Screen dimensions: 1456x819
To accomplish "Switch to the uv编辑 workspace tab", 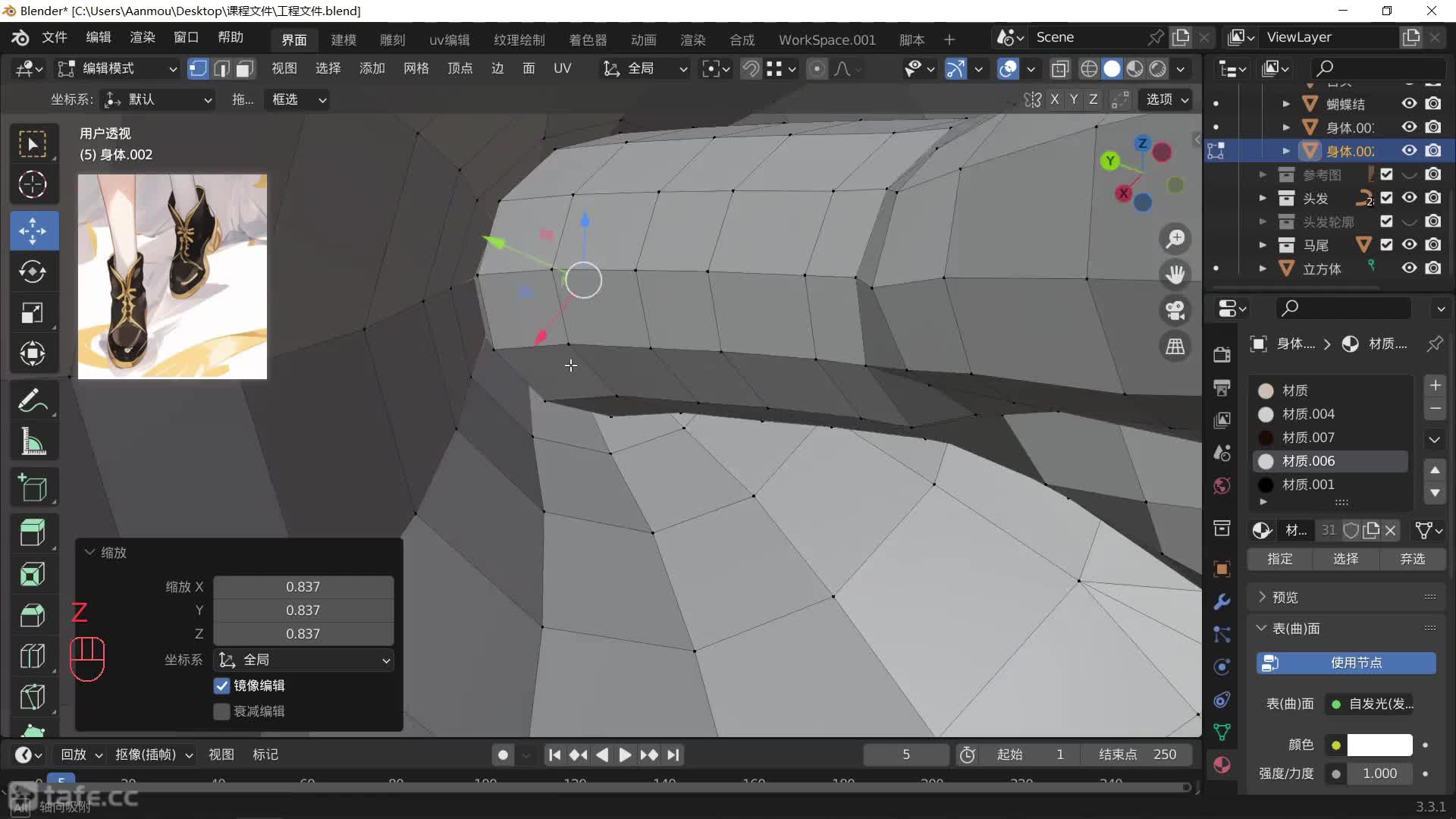I will click(450, 39).
